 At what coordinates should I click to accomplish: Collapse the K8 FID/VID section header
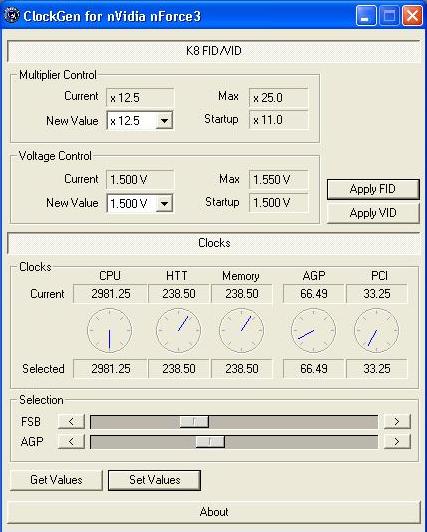pyautogui.click(x=214, y=51)
